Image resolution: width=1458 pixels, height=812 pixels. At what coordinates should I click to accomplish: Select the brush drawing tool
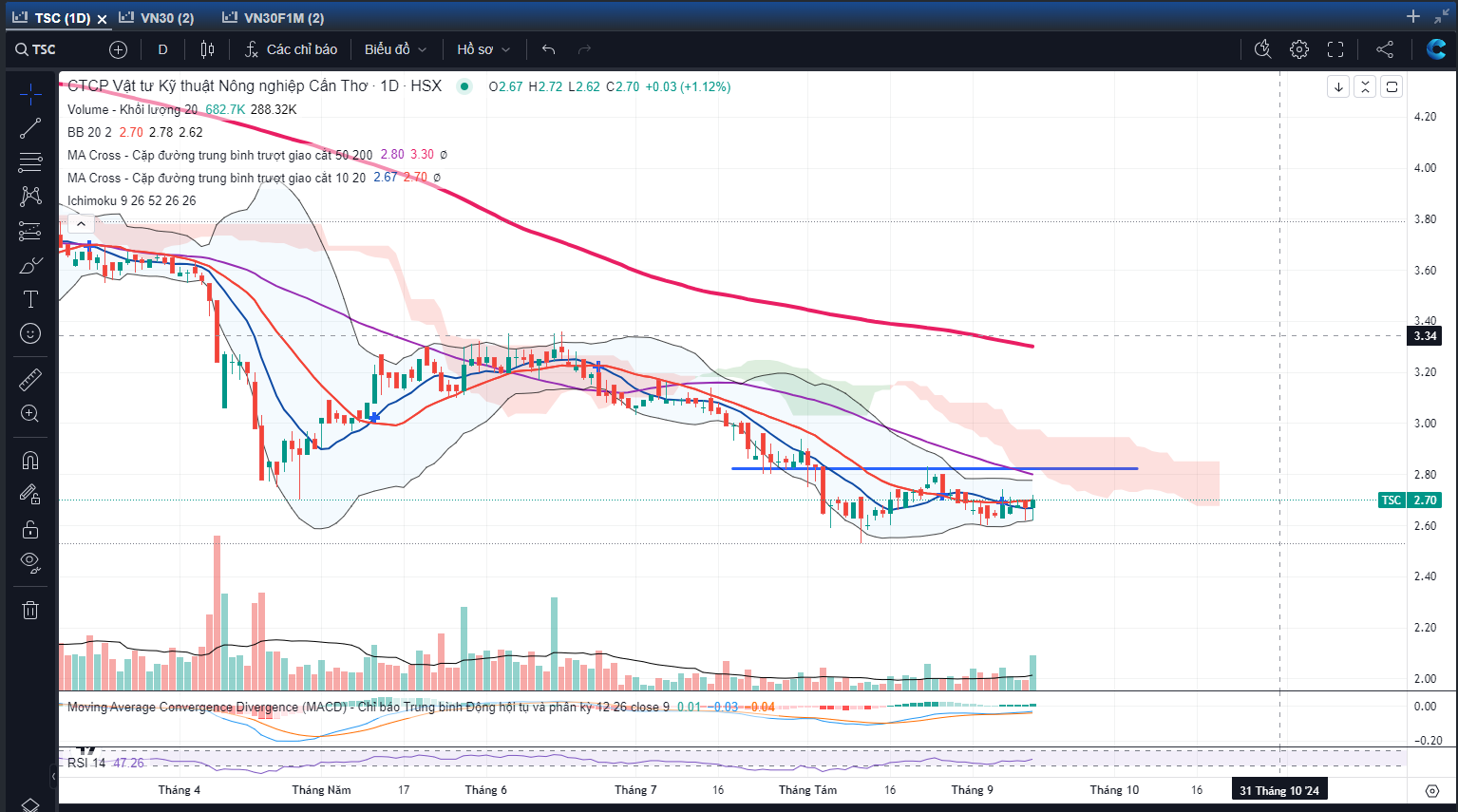click(30, 265)
